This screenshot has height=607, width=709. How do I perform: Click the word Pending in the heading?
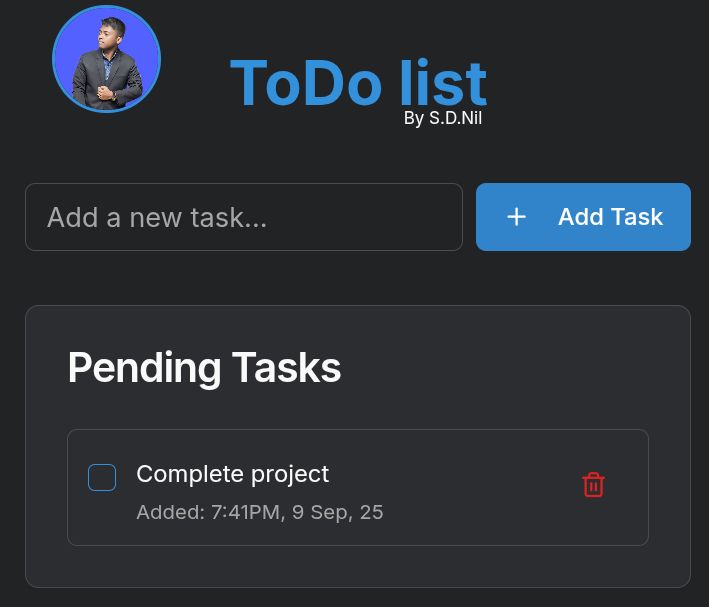pyautogui.click(x=144, y=368)
